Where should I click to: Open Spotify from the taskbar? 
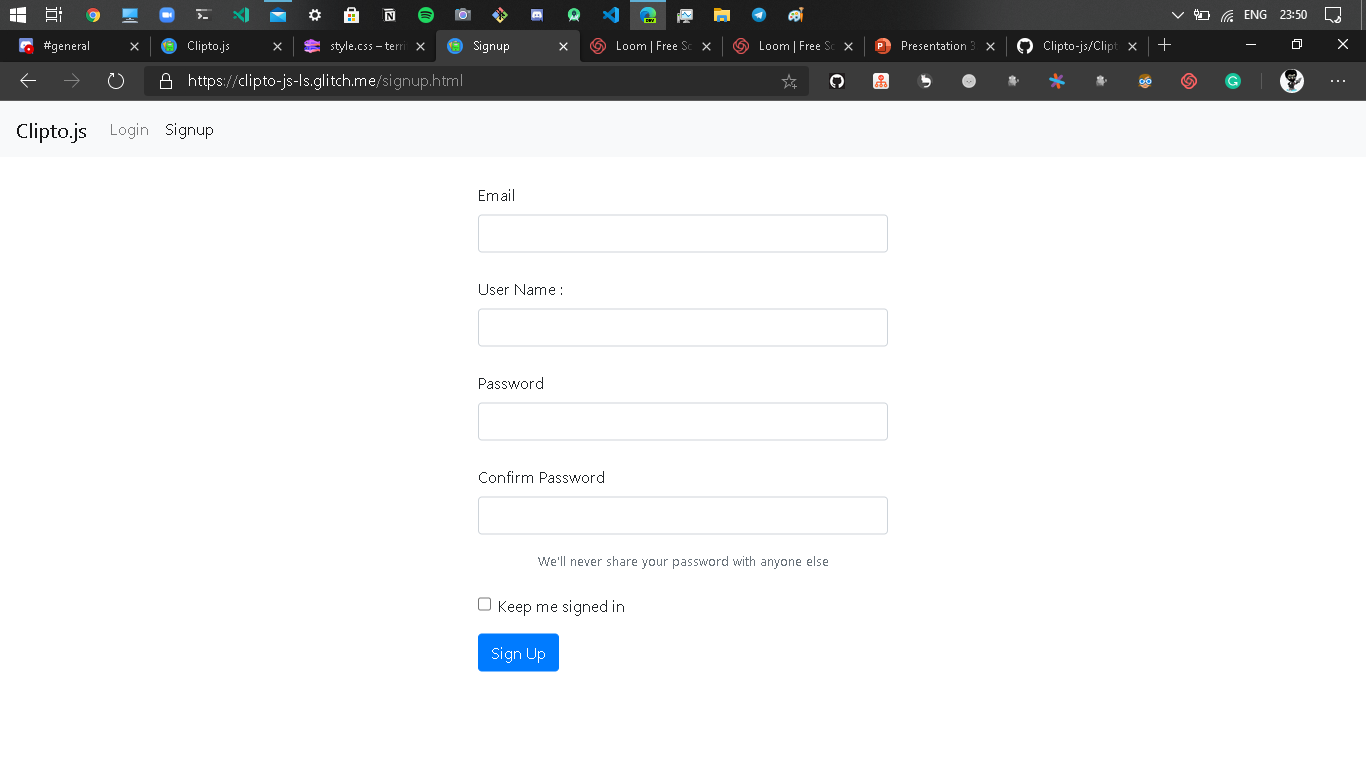pyautogui.click(x=426, y=15)
